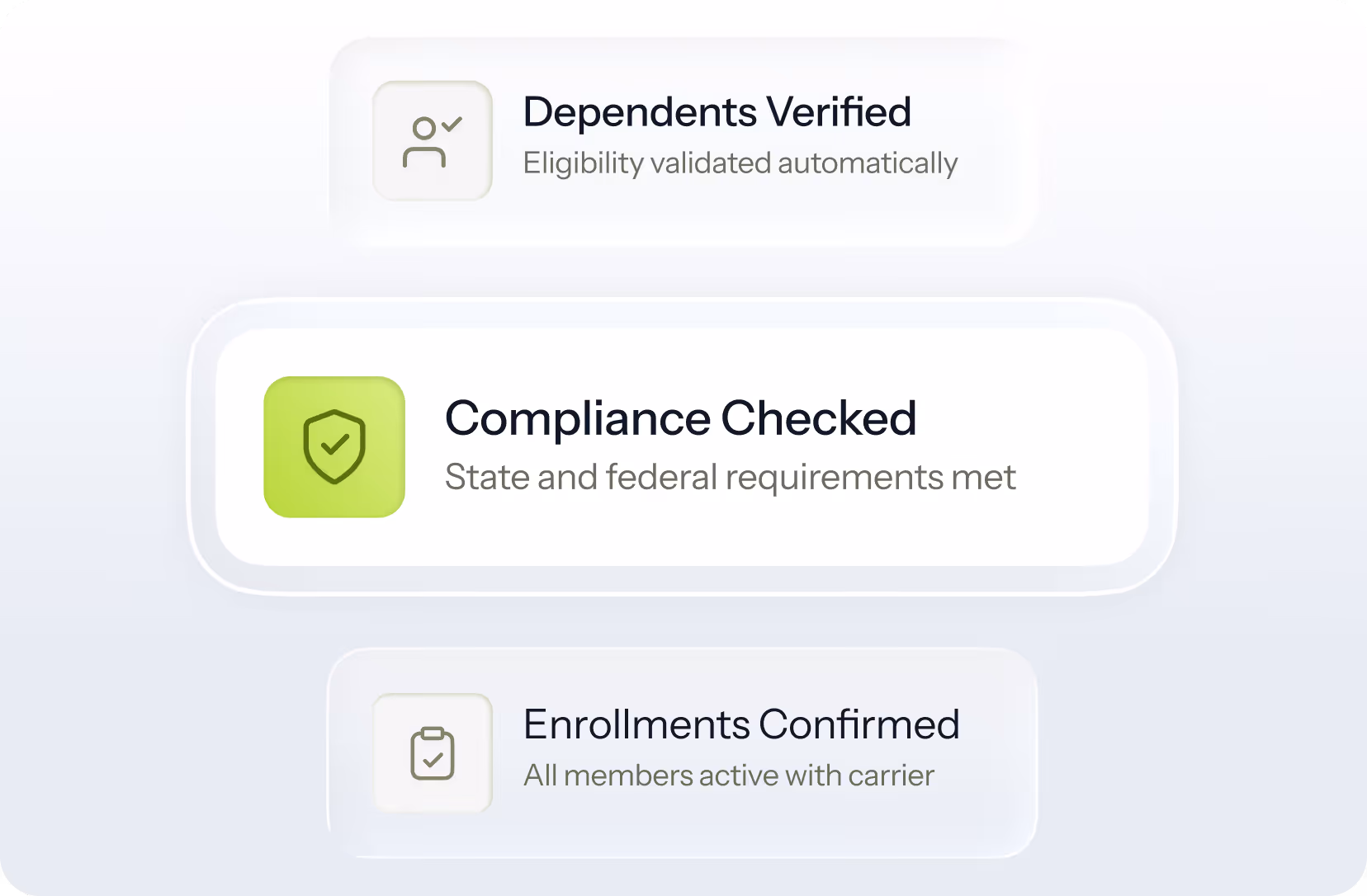
Task: Select the Compliance Checked heading
Action: click(x=681, y=418)
